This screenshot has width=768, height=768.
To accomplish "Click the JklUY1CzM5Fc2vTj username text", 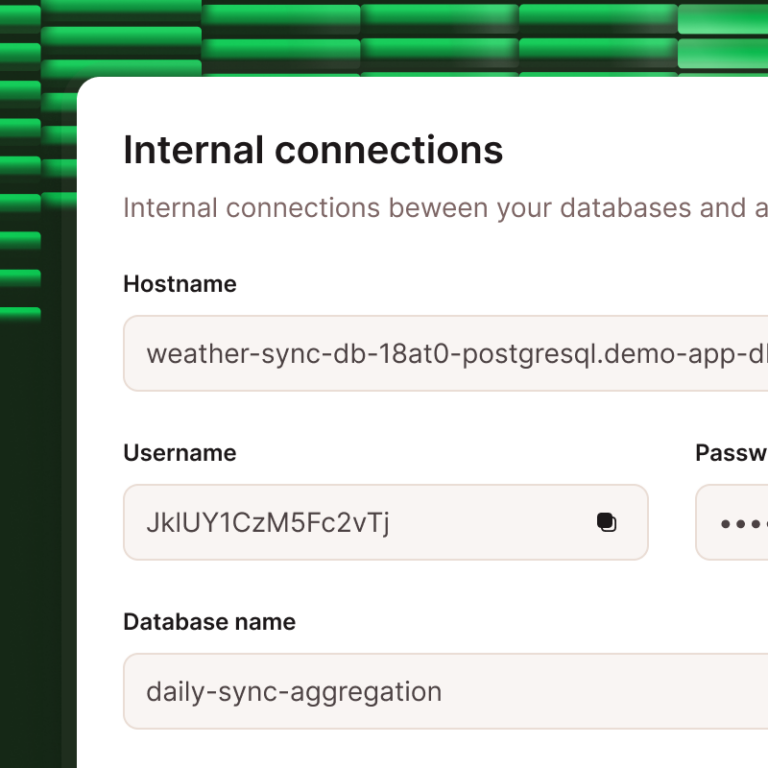I will coord(268,522).
